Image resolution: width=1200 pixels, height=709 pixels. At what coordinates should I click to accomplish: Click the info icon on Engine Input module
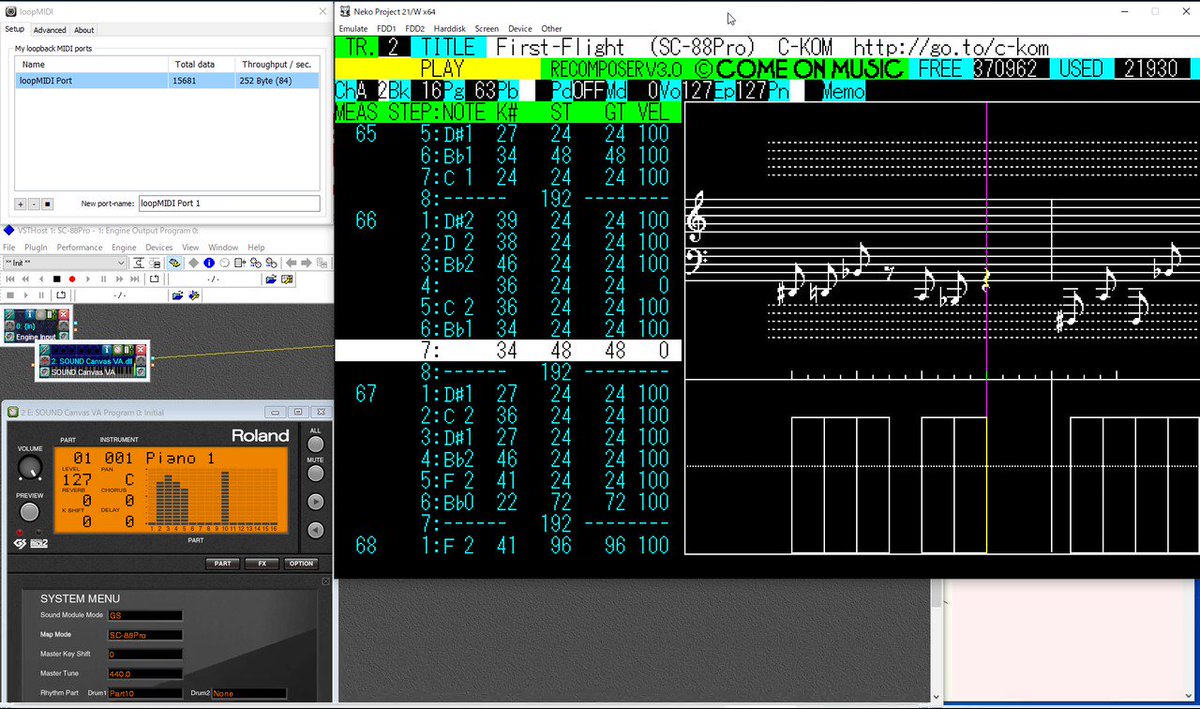coord(29,315)
